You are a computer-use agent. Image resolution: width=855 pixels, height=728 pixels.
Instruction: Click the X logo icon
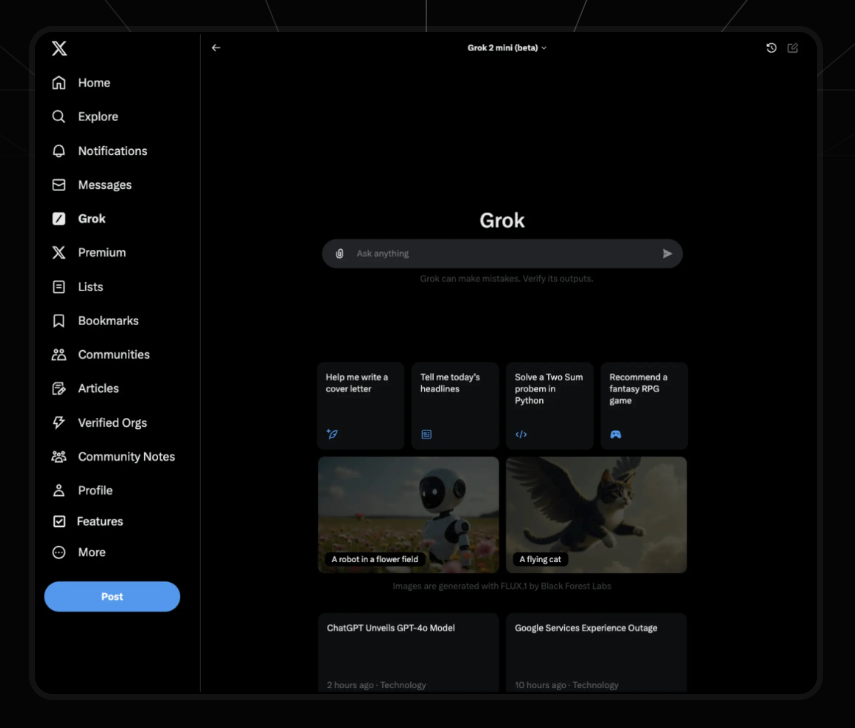click(59, 48)
